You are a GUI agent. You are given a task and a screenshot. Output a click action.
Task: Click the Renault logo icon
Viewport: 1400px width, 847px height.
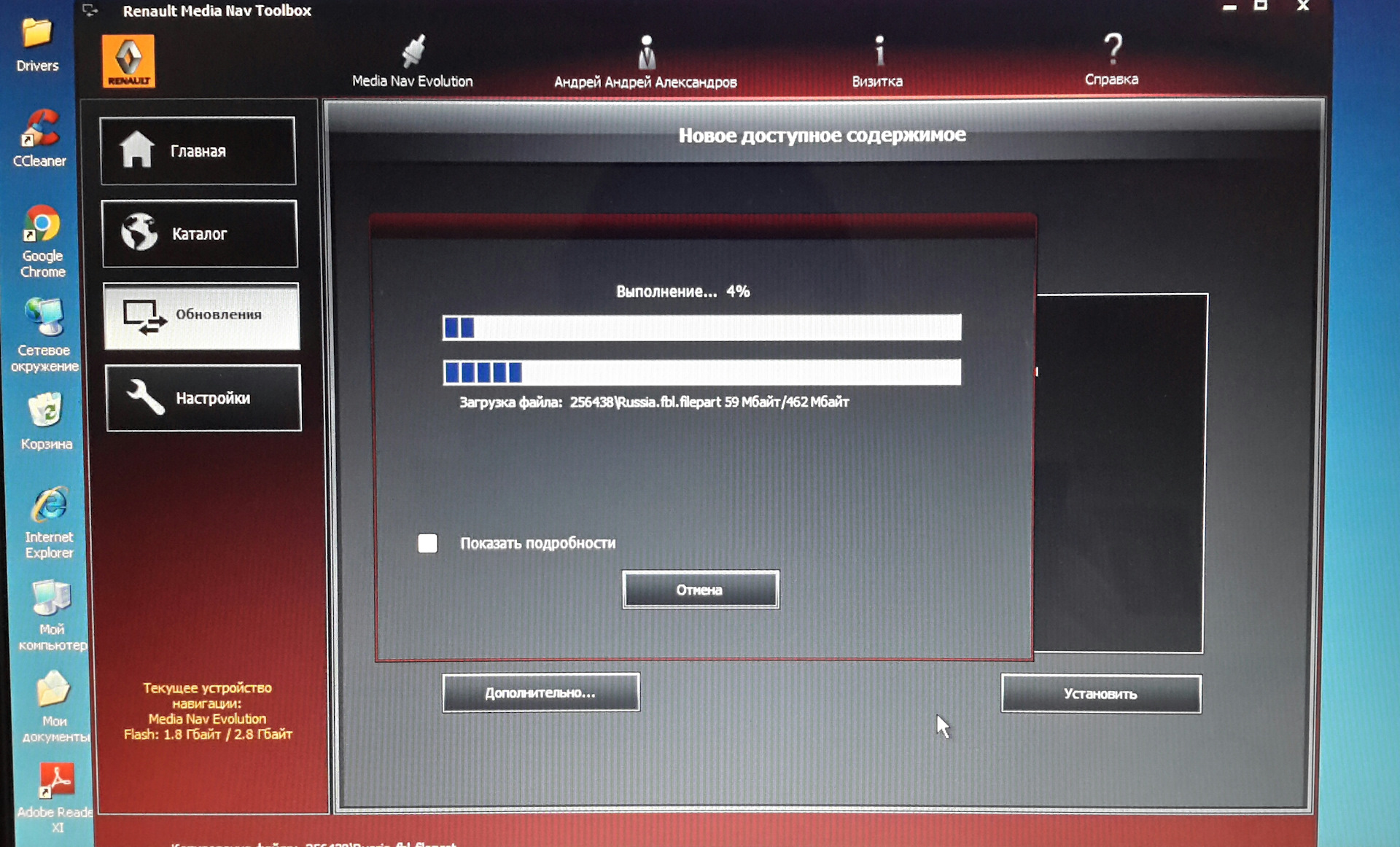click(128, 61)
